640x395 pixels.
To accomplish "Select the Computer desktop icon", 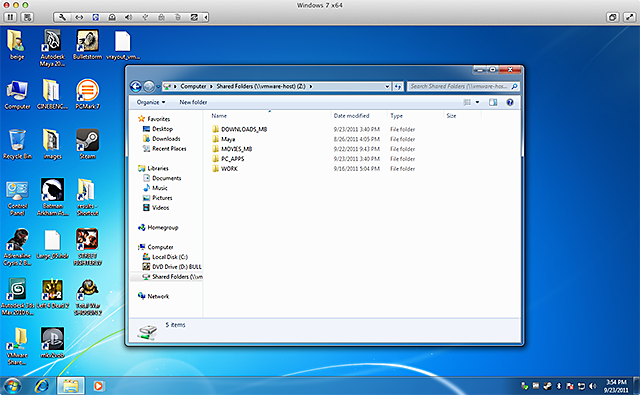I will pyautogui.click(x=17, y=94).
